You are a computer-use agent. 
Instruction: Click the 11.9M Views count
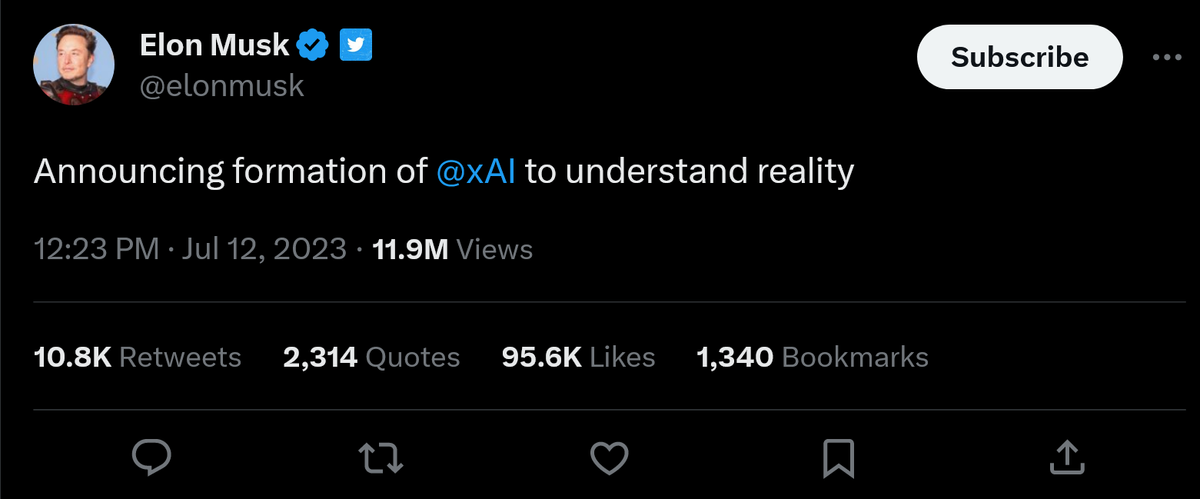click(x=452, y=249)
